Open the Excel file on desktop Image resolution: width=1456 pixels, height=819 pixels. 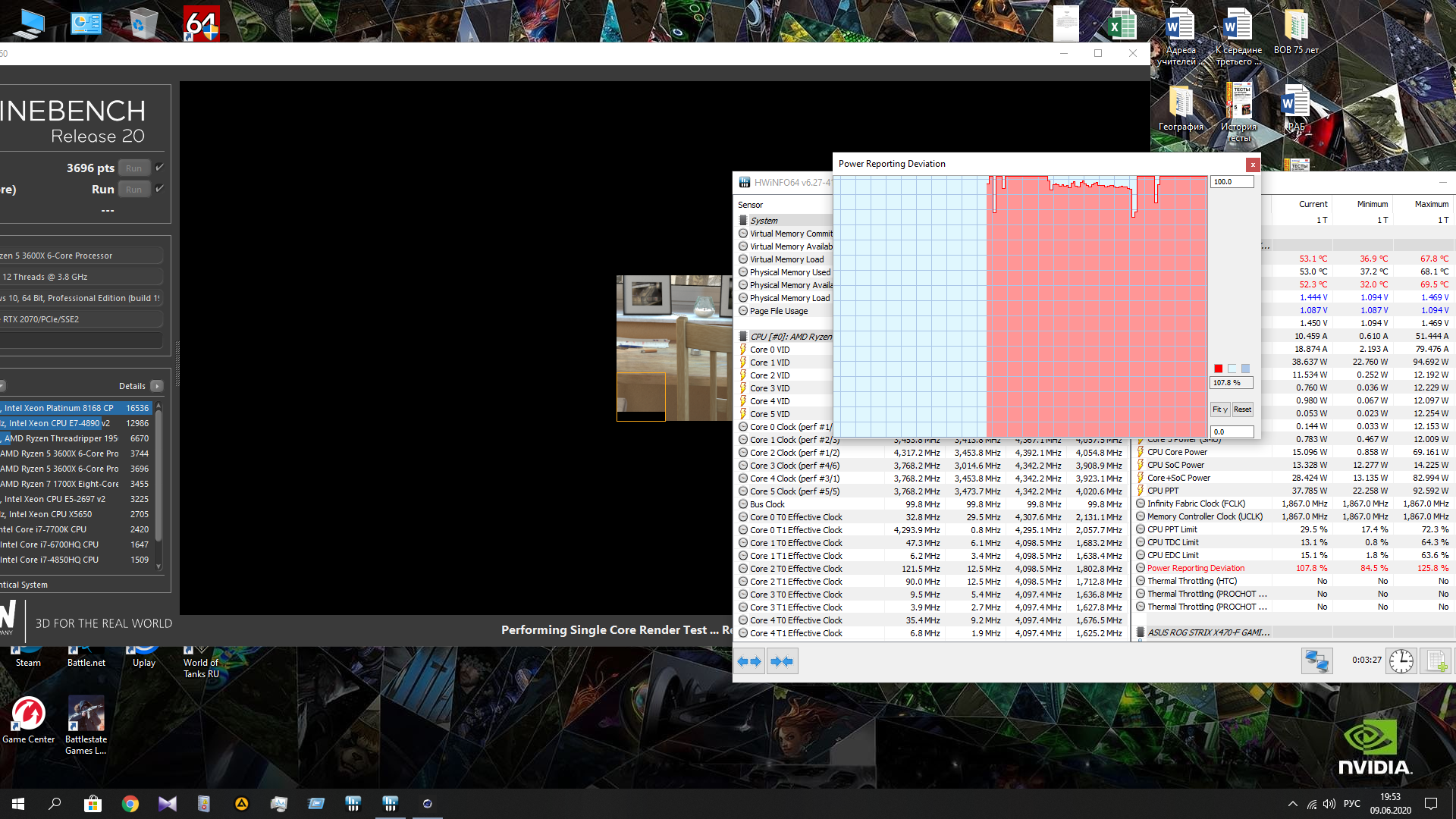[1122, 23]
